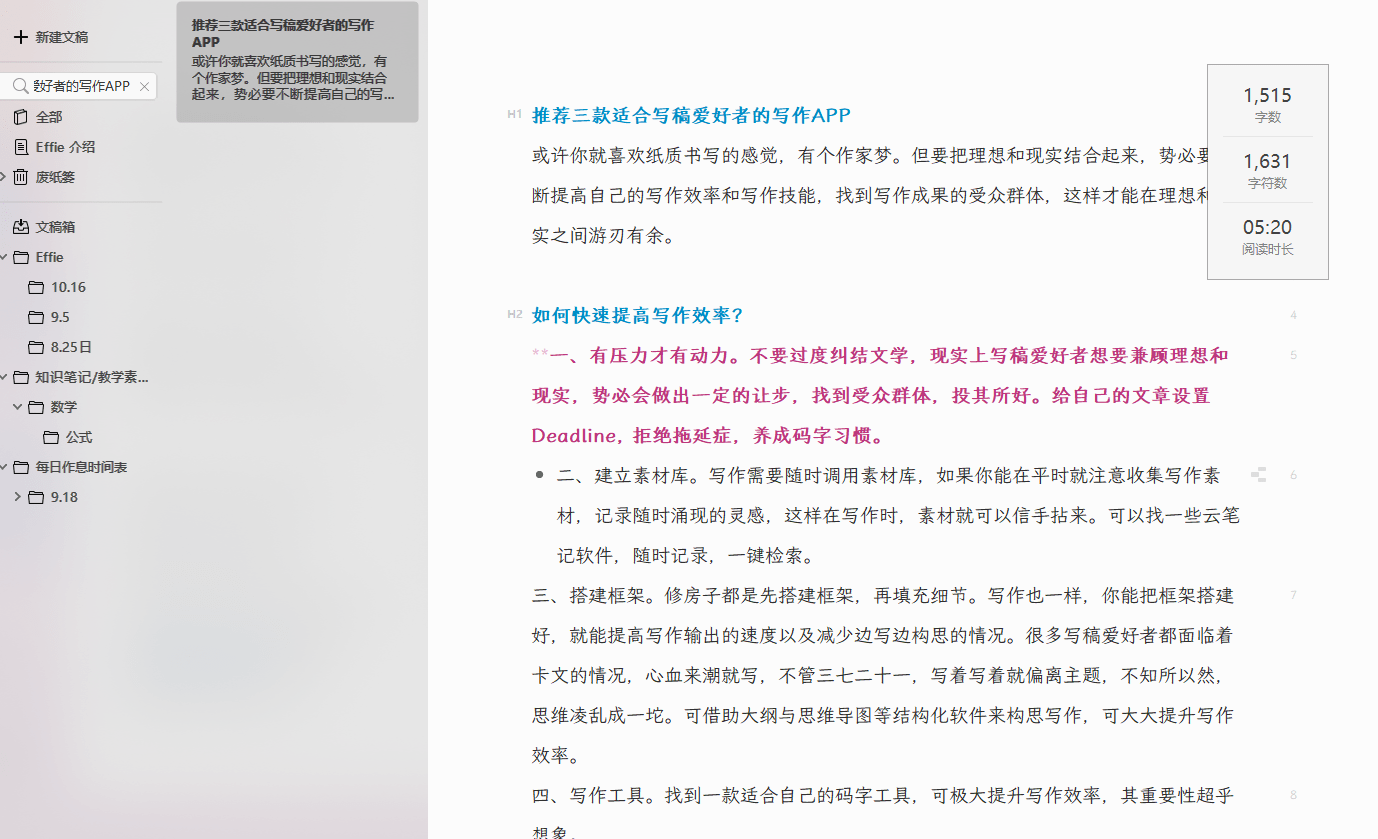This screenshot has height=839, width=1378.
Task: Click the H1 marker next to the title
Action: (x=515, y=115)
